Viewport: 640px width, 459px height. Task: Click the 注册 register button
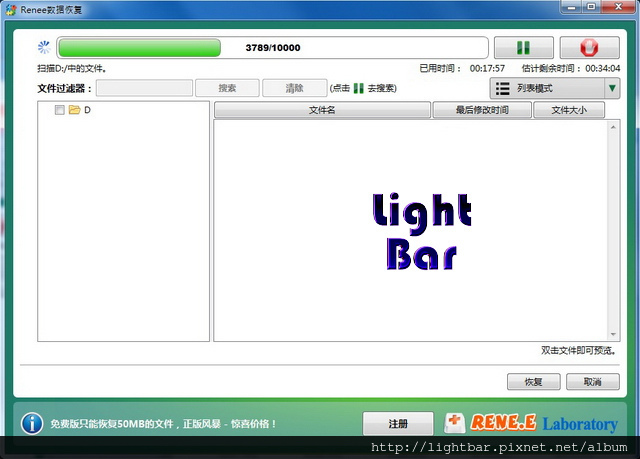pyautogui.click(x=398, y=424)
